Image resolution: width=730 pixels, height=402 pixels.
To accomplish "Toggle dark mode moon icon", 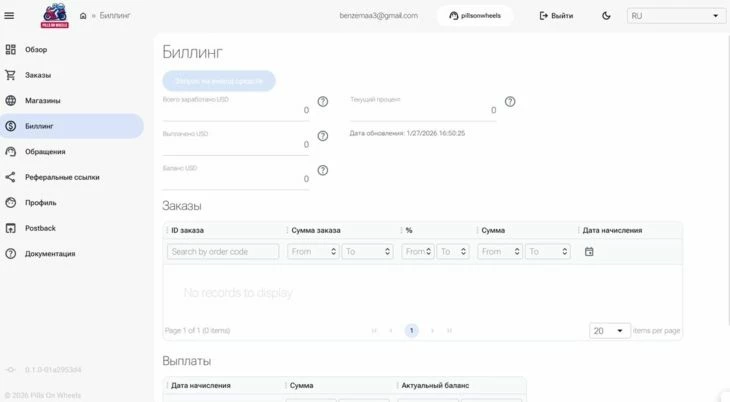I will (x=607, y=15).
